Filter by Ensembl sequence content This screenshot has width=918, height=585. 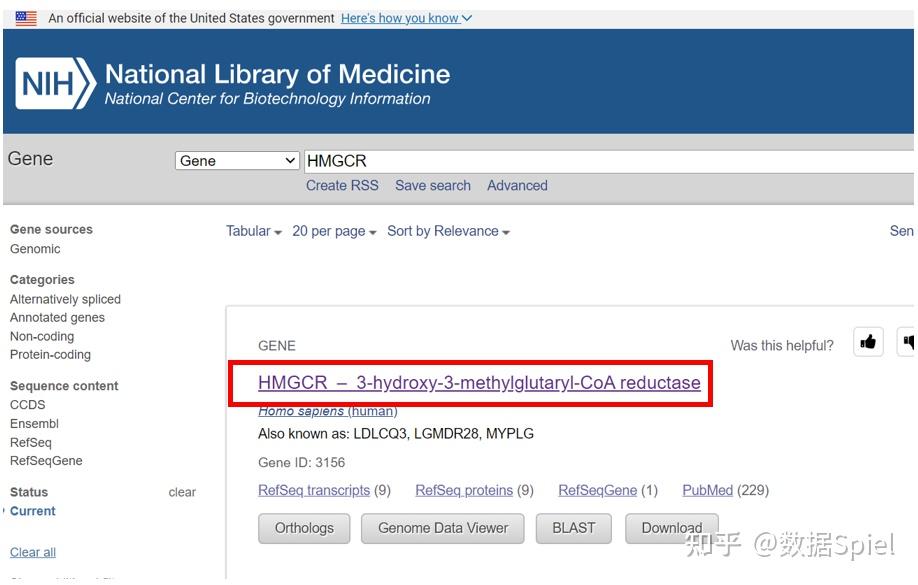click(x=34, y=423)
